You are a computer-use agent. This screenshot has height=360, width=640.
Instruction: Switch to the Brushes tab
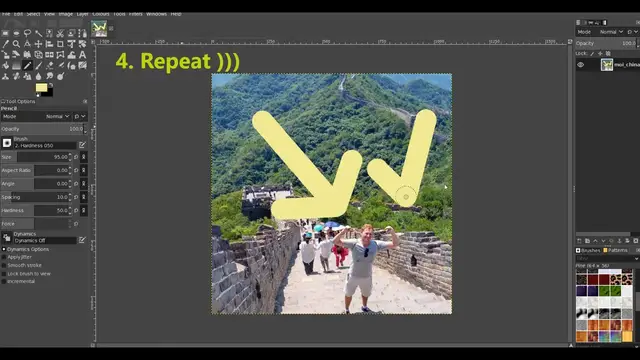click(588, 250)
